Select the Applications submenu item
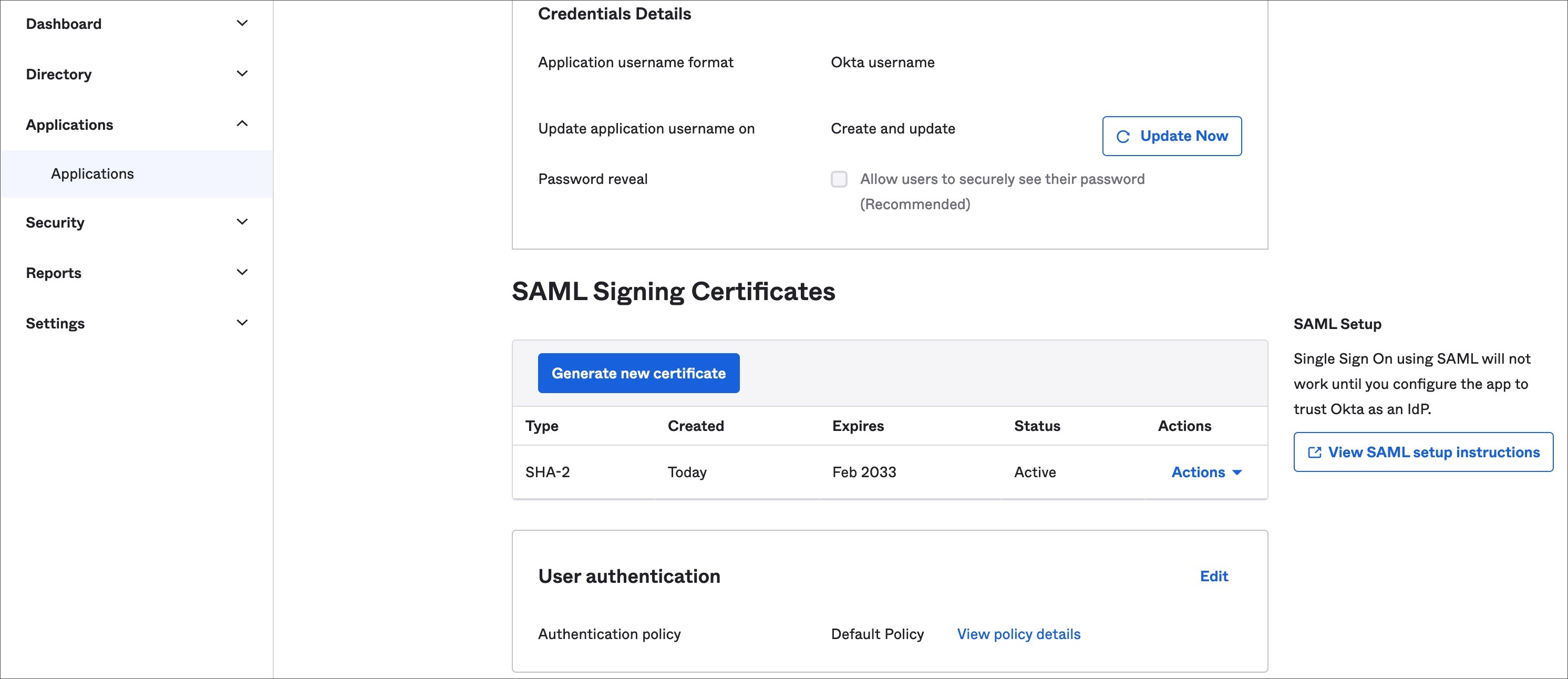Viewport: 1568px width, 679px height. pos(92,174)
